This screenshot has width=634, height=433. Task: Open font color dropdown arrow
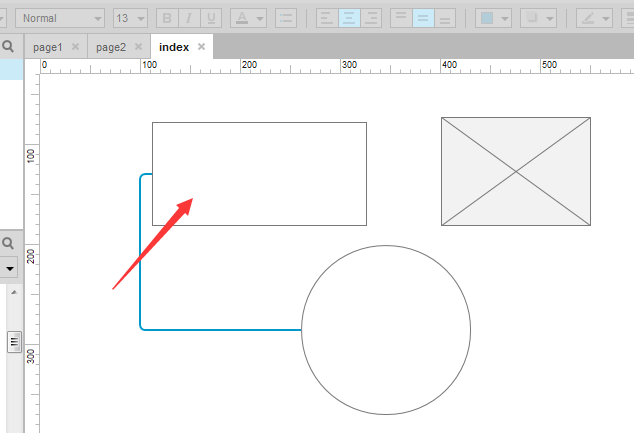click(x=260, y=19)
